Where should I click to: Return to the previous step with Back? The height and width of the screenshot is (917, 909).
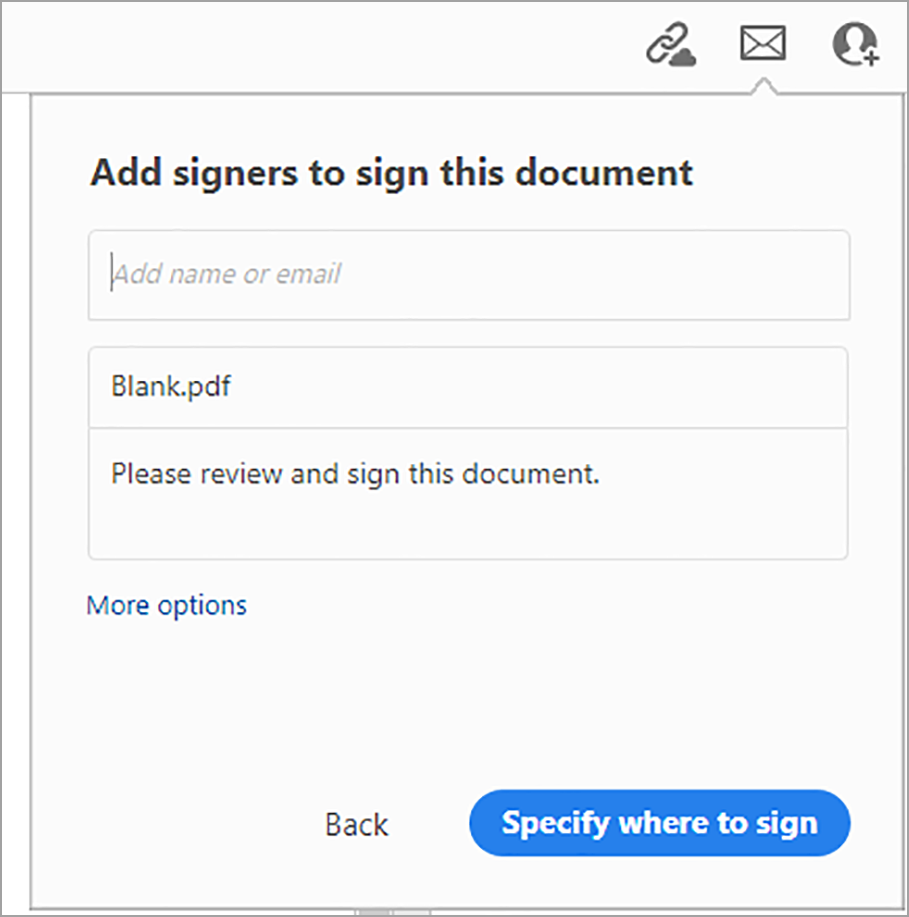click(354, 823)
